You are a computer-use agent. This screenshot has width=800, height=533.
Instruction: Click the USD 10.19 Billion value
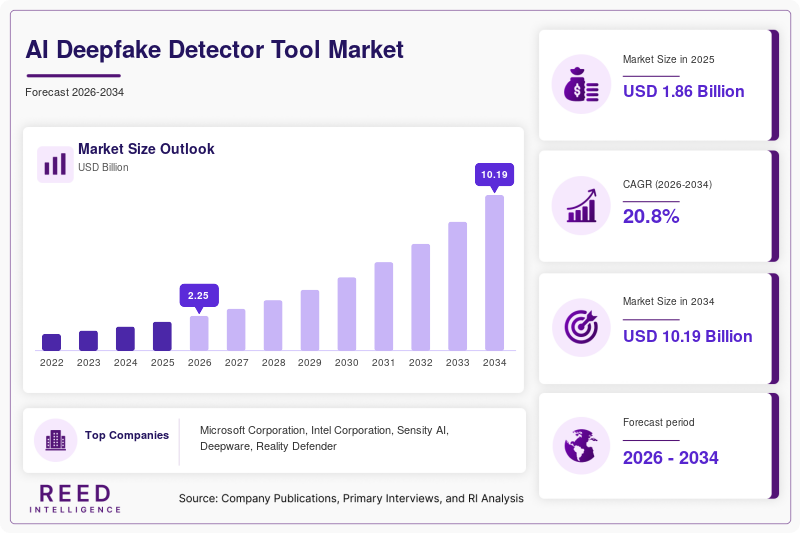(x=688, y=336)
